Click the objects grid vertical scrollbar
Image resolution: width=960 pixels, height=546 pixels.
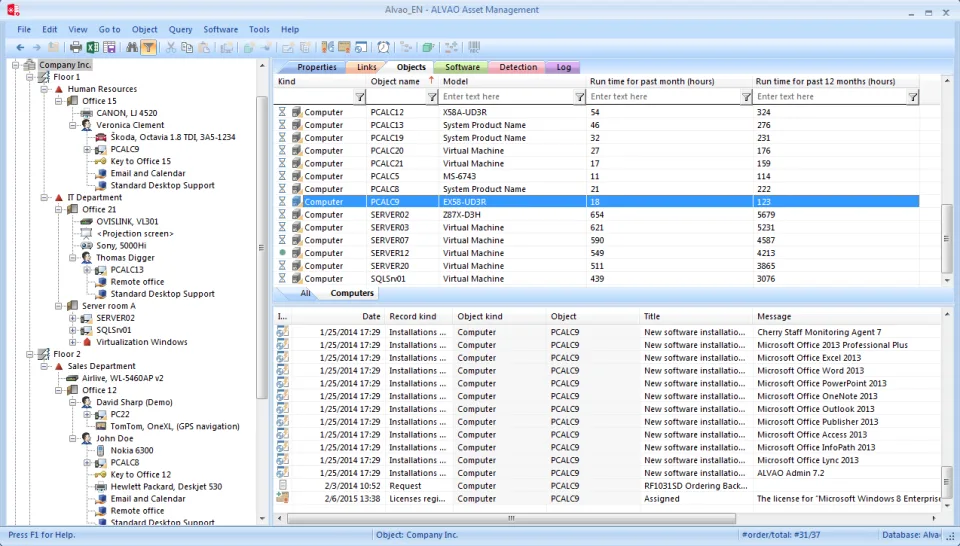[947, 239]
